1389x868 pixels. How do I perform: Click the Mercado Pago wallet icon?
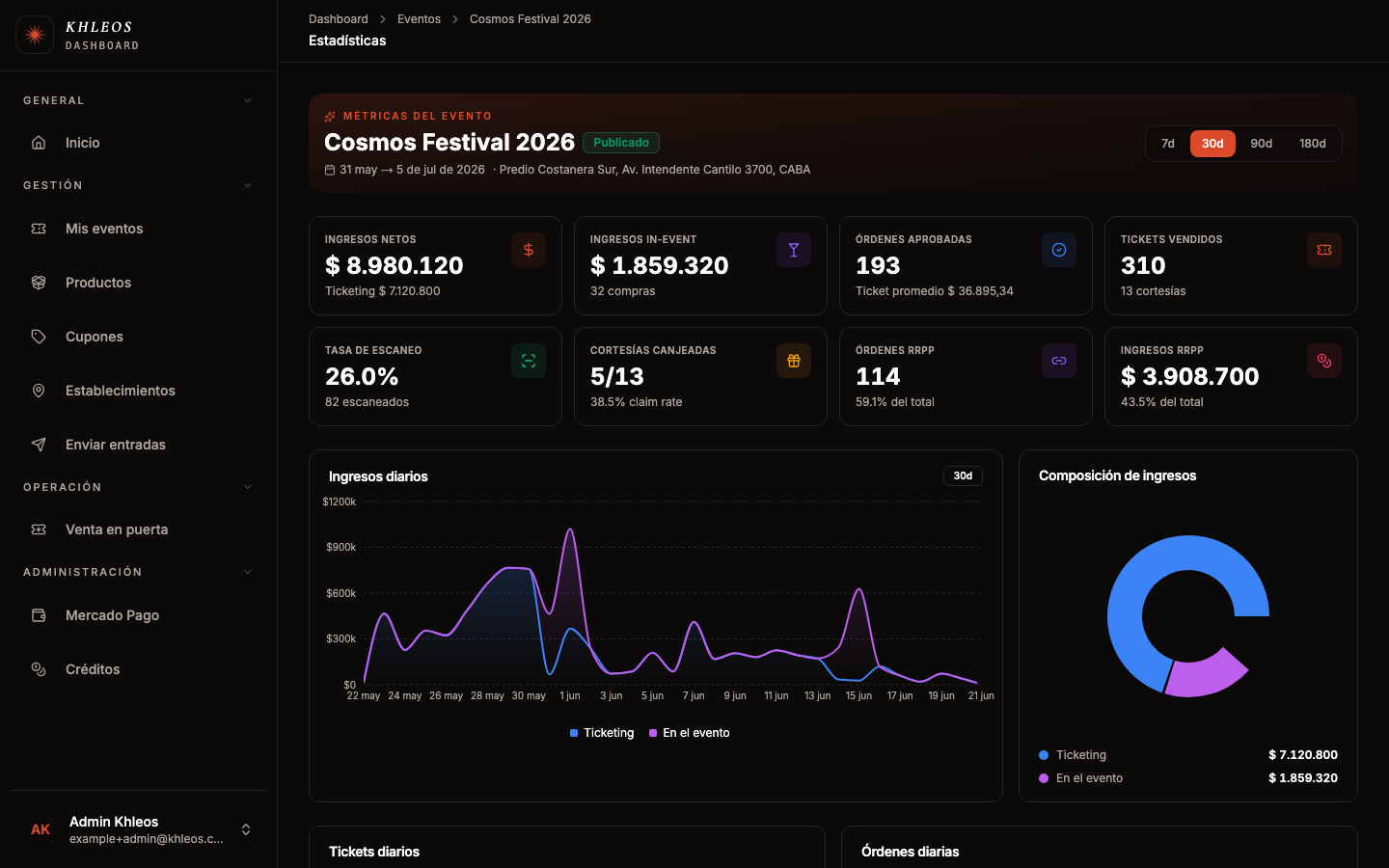point(39,615)
